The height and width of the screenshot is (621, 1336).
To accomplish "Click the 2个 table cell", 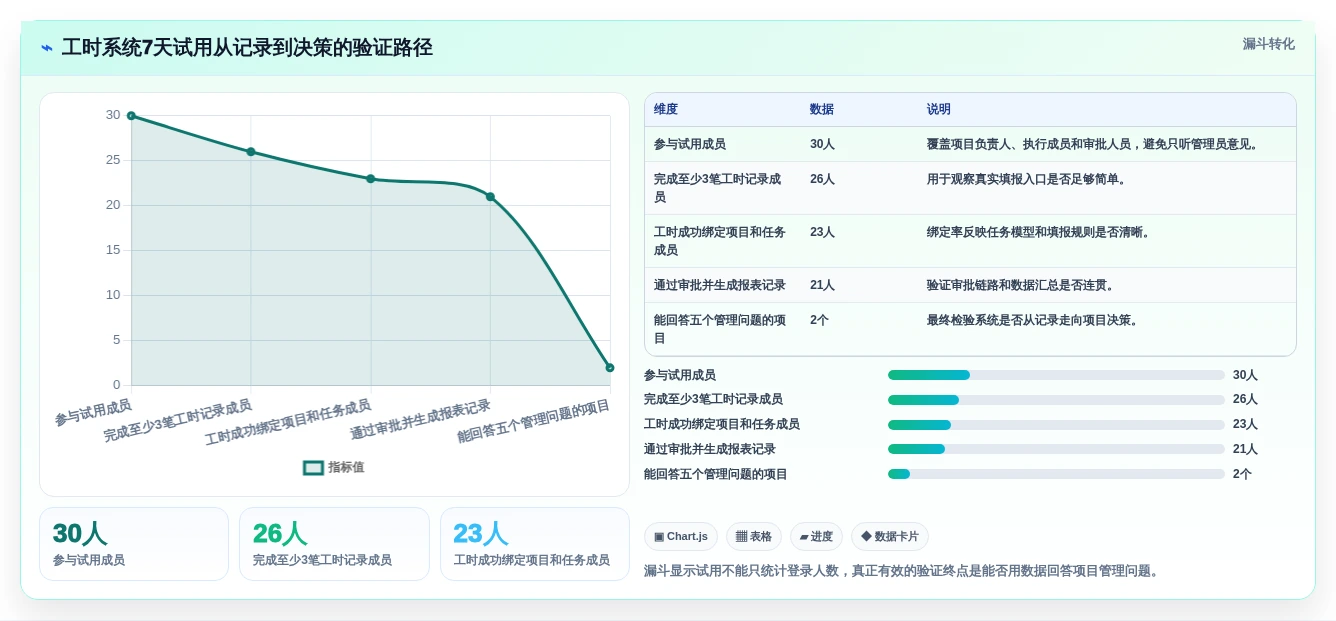I will pyautogui.click(x=819, y=320).
